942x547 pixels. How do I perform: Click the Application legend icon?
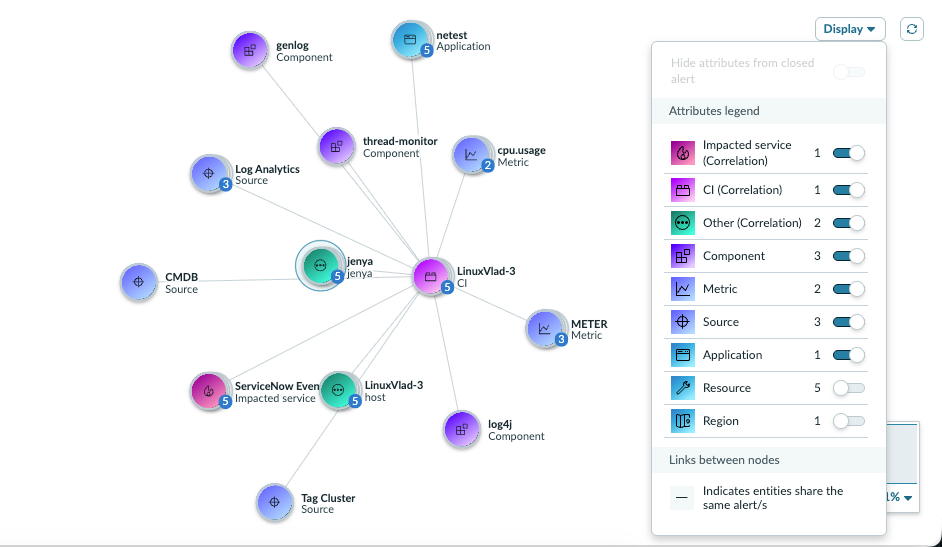682,355
